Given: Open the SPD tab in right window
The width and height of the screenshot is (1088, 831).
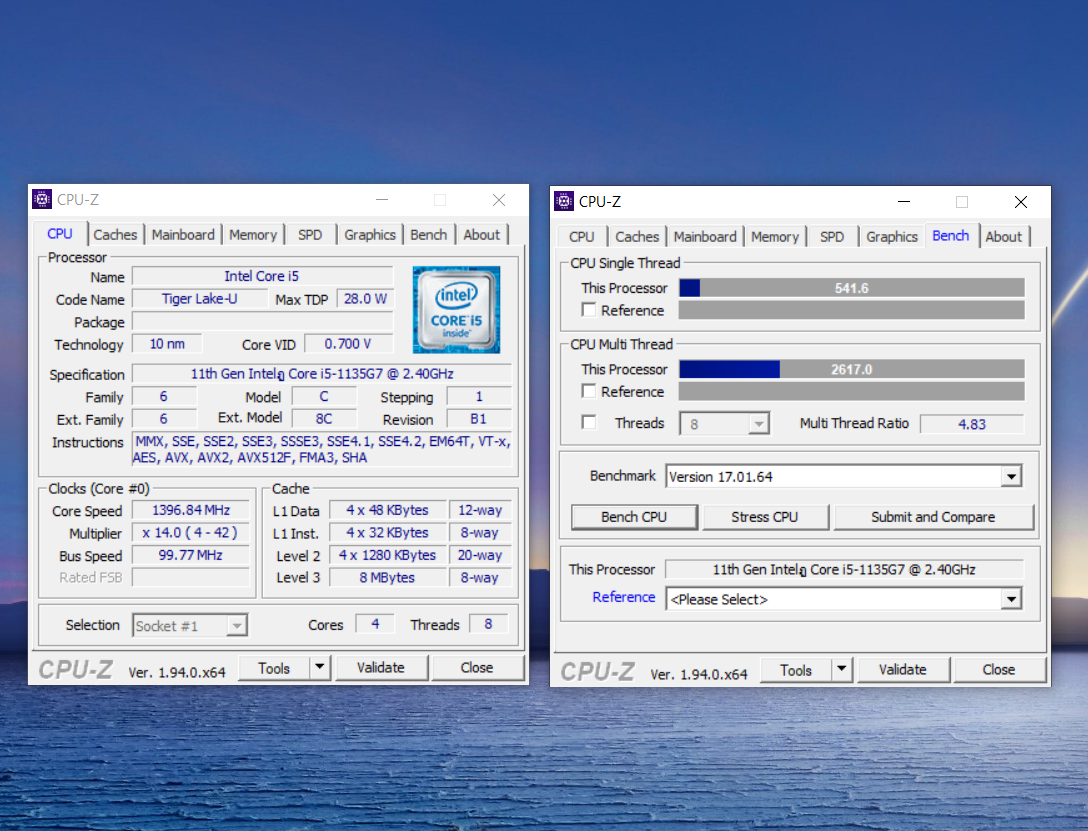Looking at the screenshot, I should (832, 237).
